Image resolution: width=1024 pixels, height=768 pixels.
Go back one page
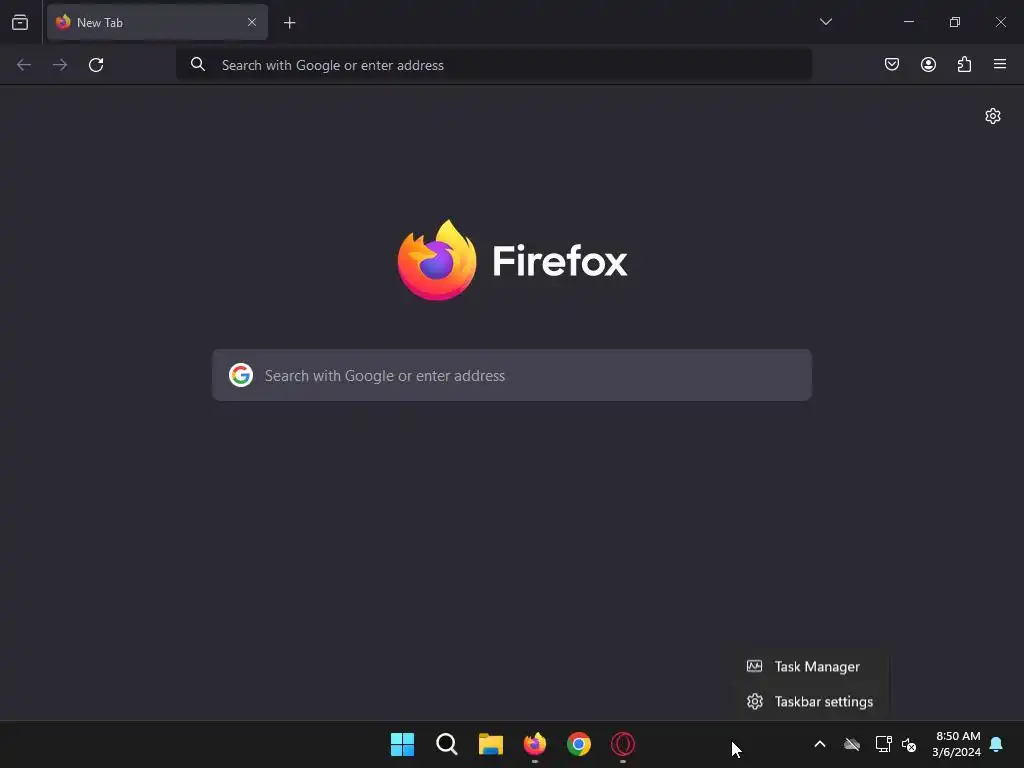tap(24, 65)
